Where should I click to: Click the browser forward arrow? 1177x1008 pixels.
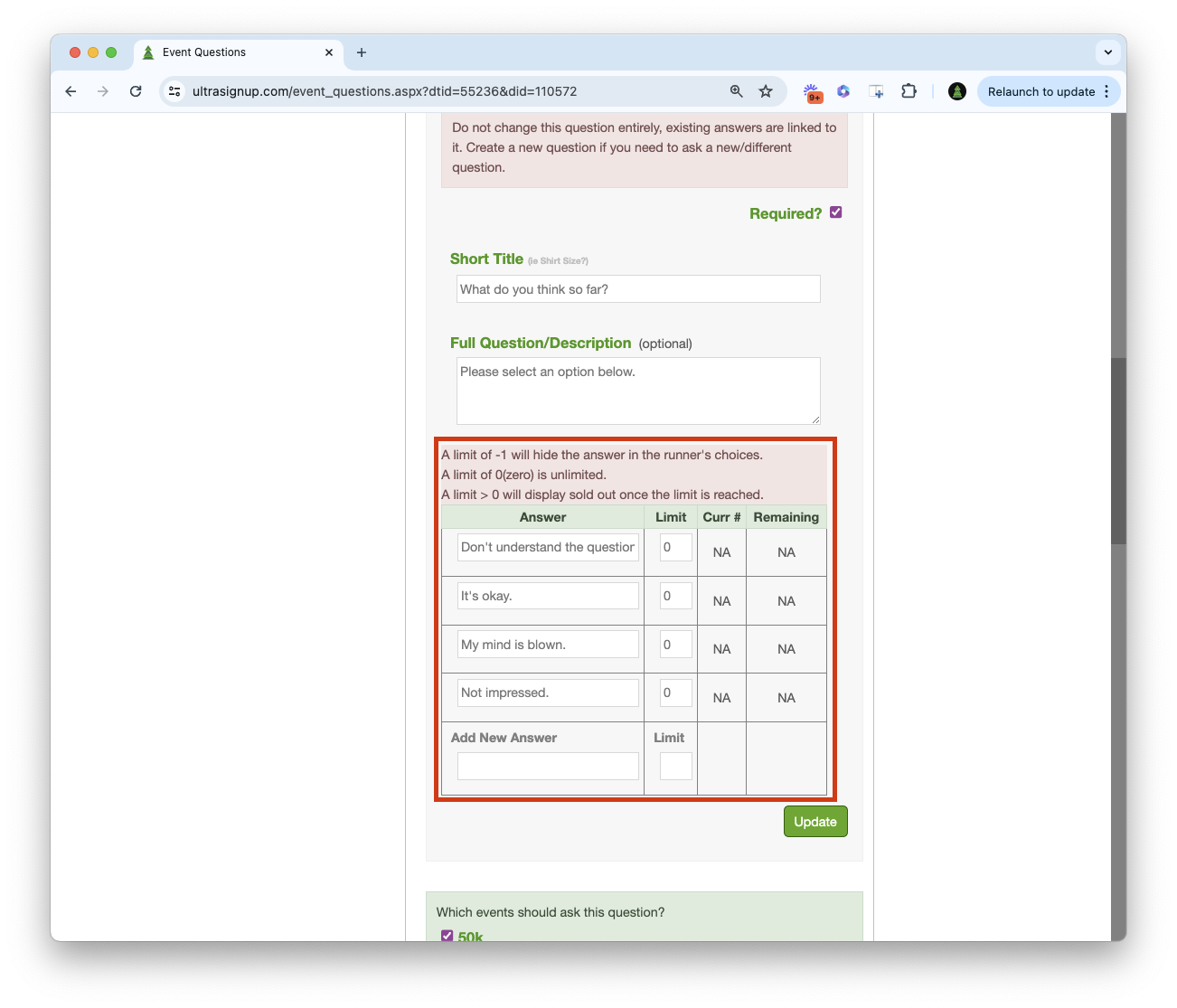(103, 91)
